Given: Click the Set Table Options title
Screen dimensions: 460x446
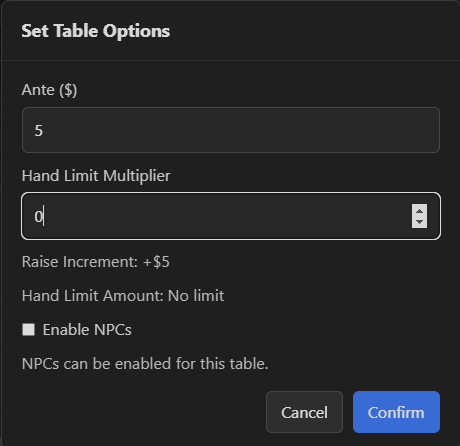Looking at the screenshot, I should 96,31.
